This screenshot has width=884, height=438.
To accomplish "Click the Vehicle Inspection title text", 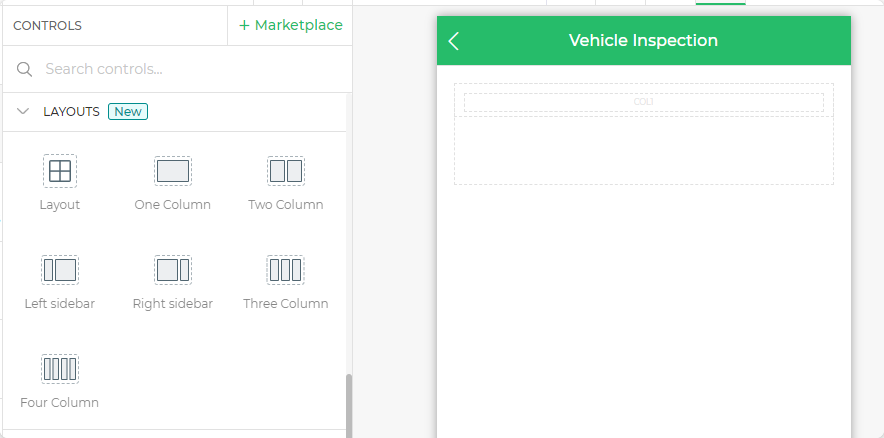I will [x=643, y=41].
